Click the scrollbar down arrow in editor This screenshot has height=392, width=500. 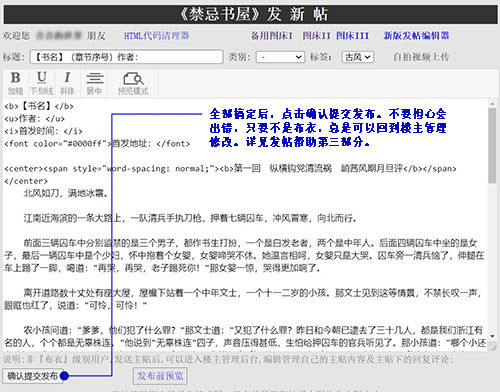(492, 336)
